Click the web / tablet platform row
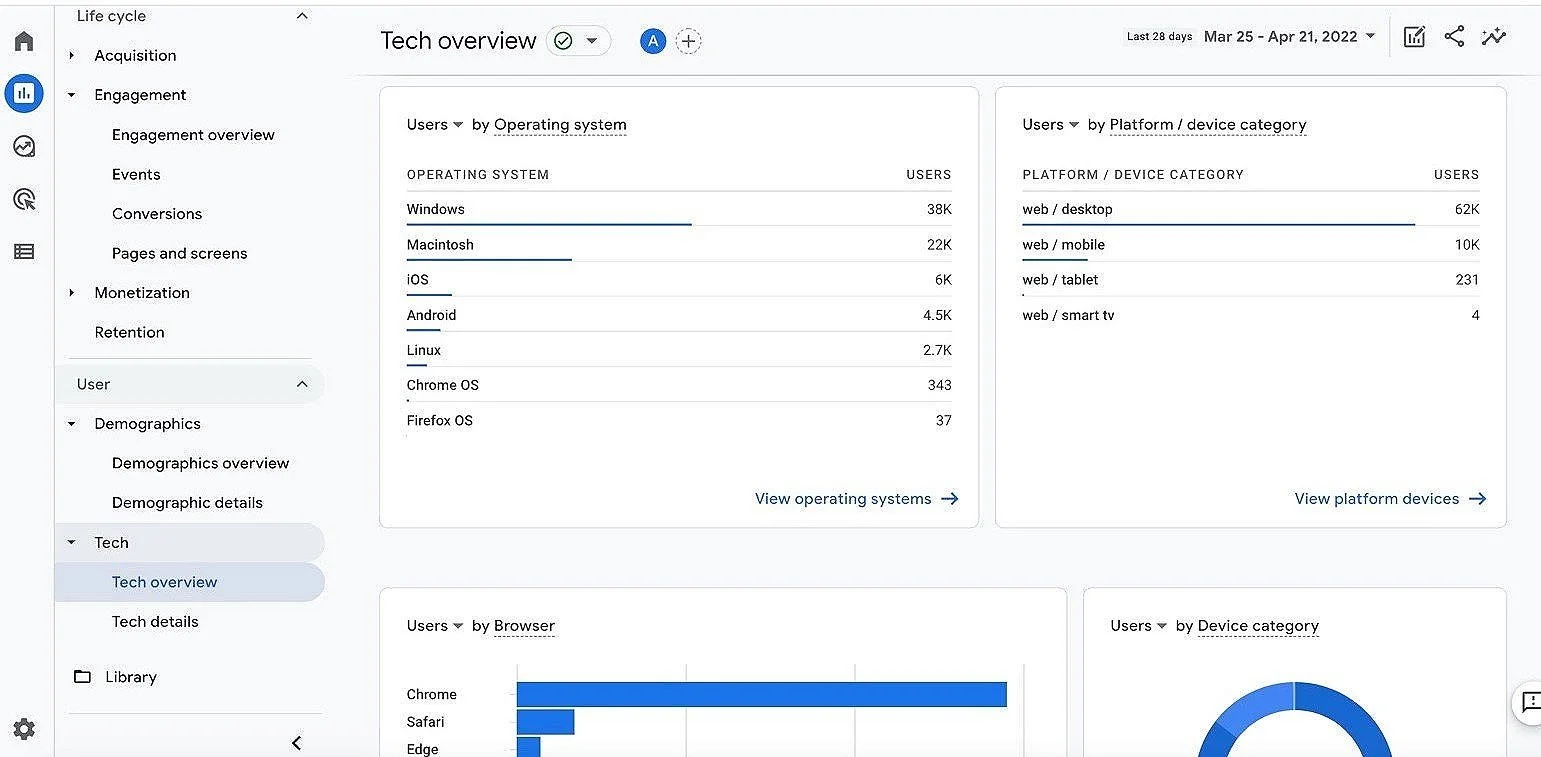 coord(1251,280)
